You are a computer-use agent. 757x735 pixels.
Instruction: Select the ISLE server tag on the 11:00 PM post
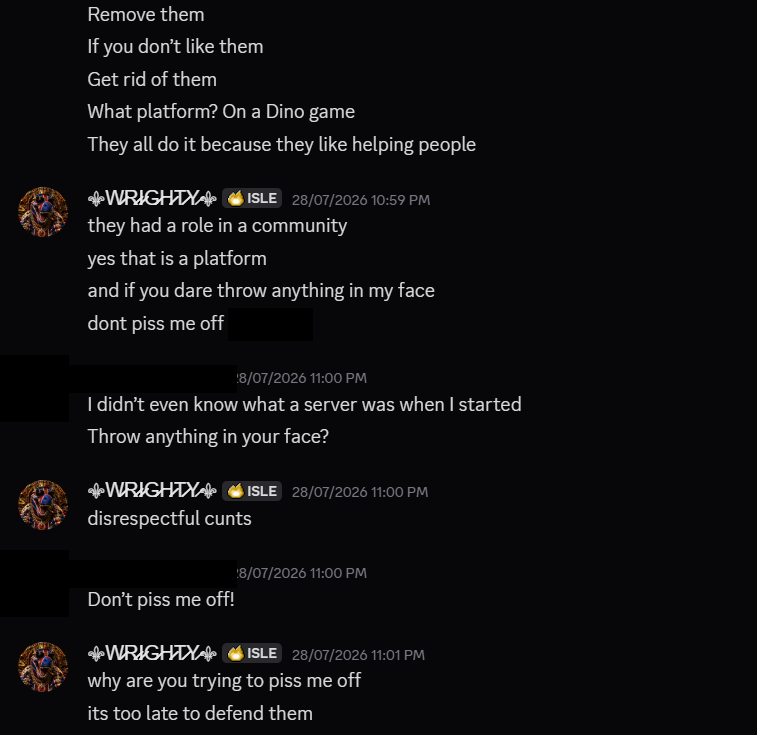click(252, 491)
